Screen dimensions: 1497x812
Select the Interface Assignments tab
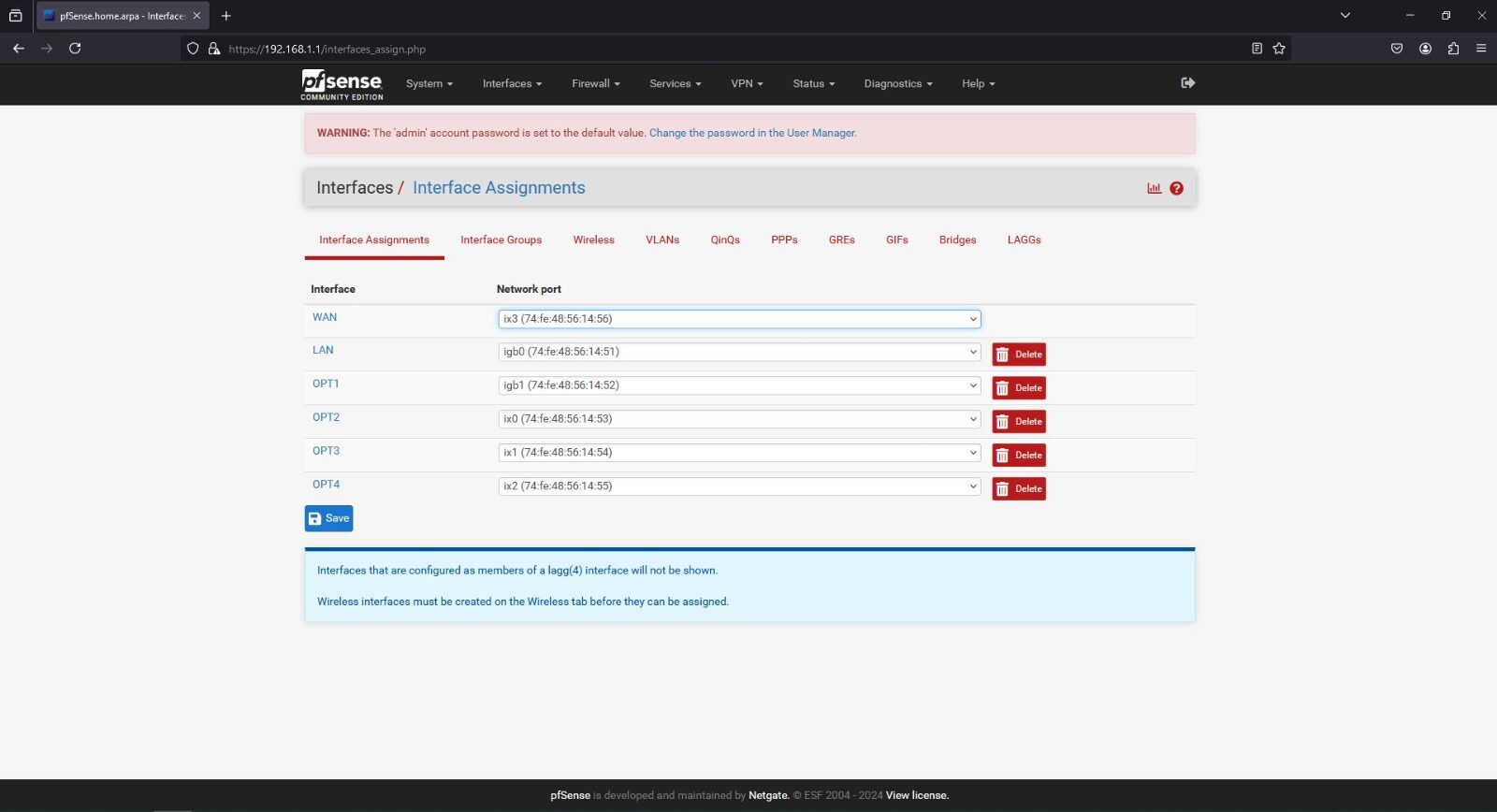374,240
